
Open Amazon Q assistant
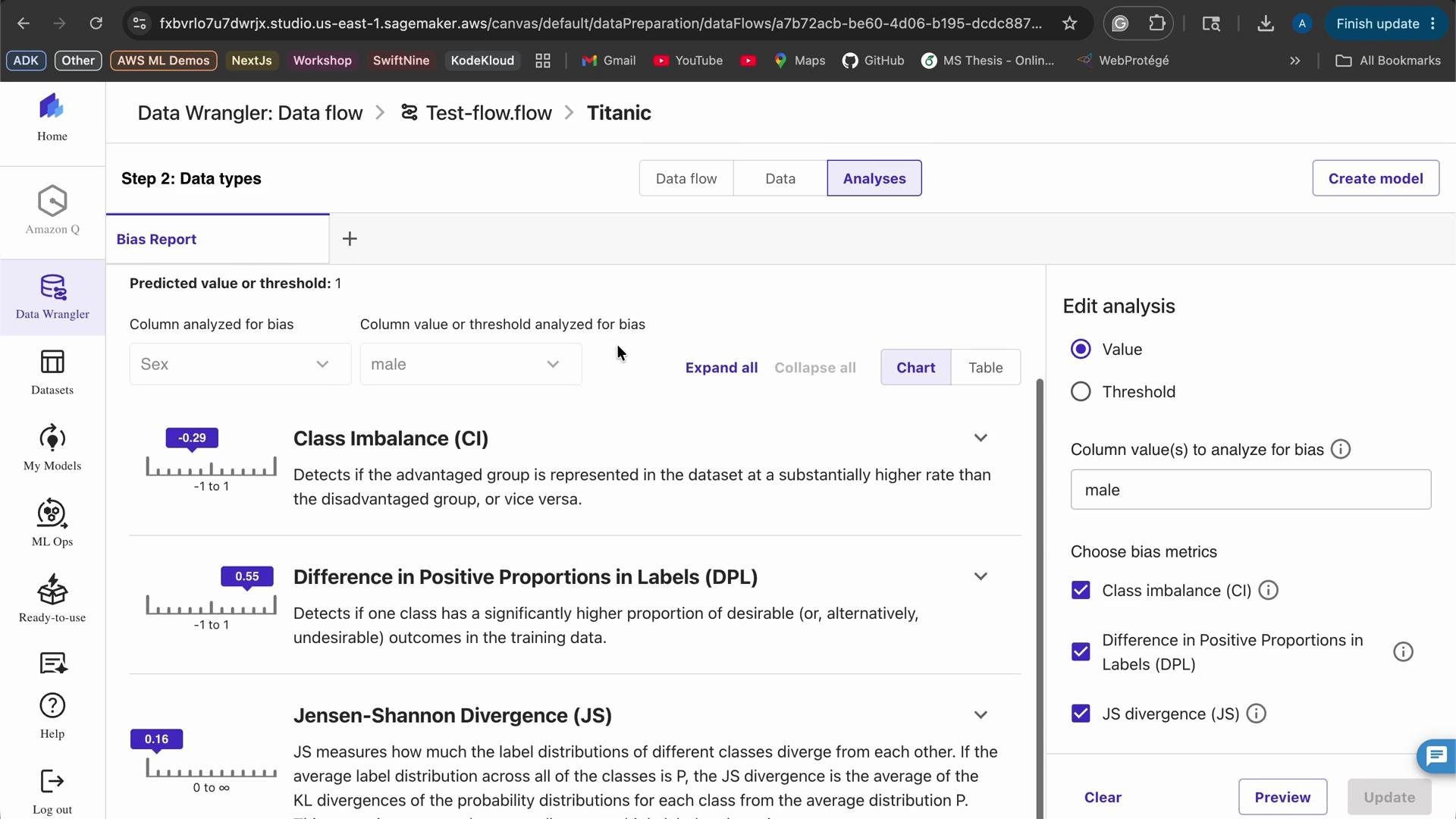click(x=52, y=210)
